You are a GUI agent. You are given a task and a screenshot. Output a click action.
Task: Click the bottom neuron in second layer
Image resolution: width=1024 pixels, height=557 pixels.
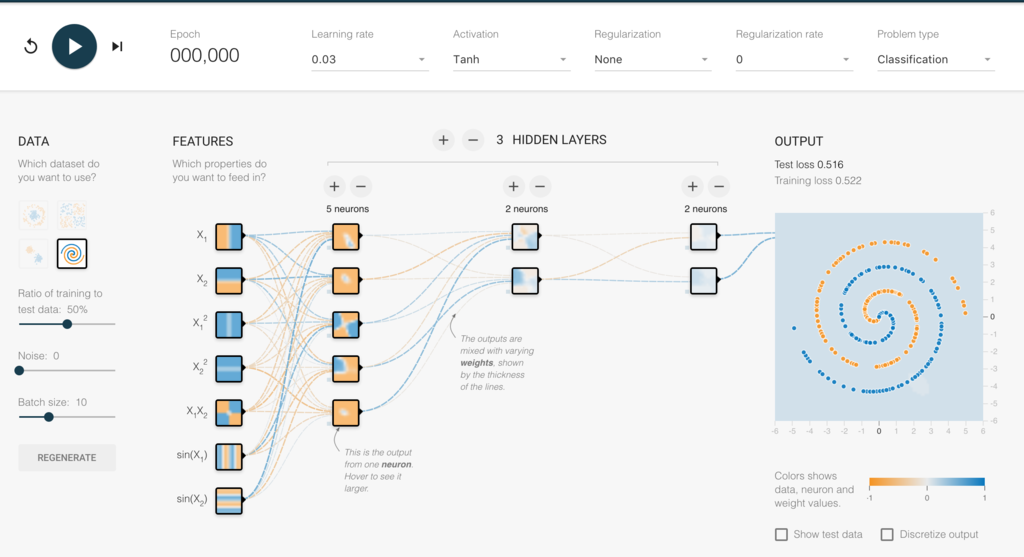point(525,281)
